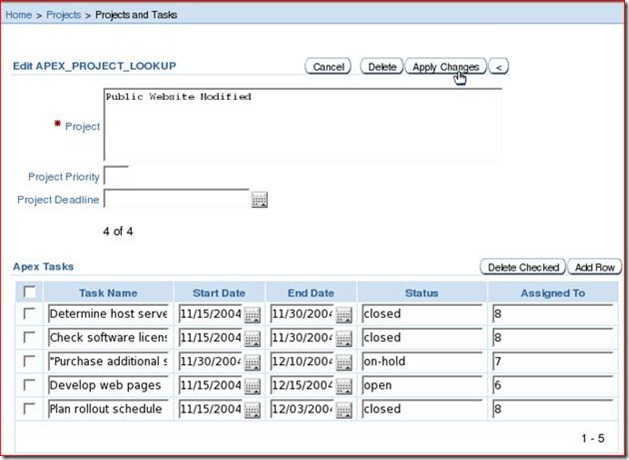629x460 pixels.
Task: Edit Assigned To field with value 7
Action: tap(553, 361)
